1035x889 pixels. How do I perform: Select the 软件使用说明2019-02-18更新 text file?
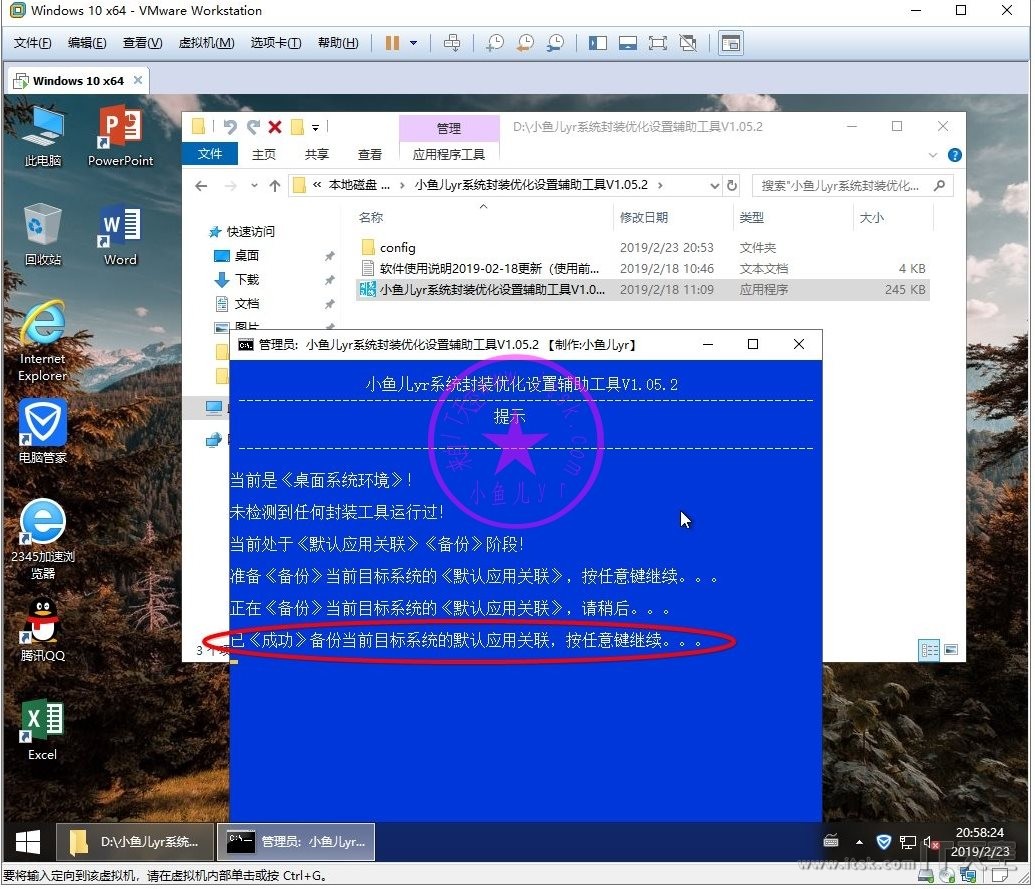643,269
